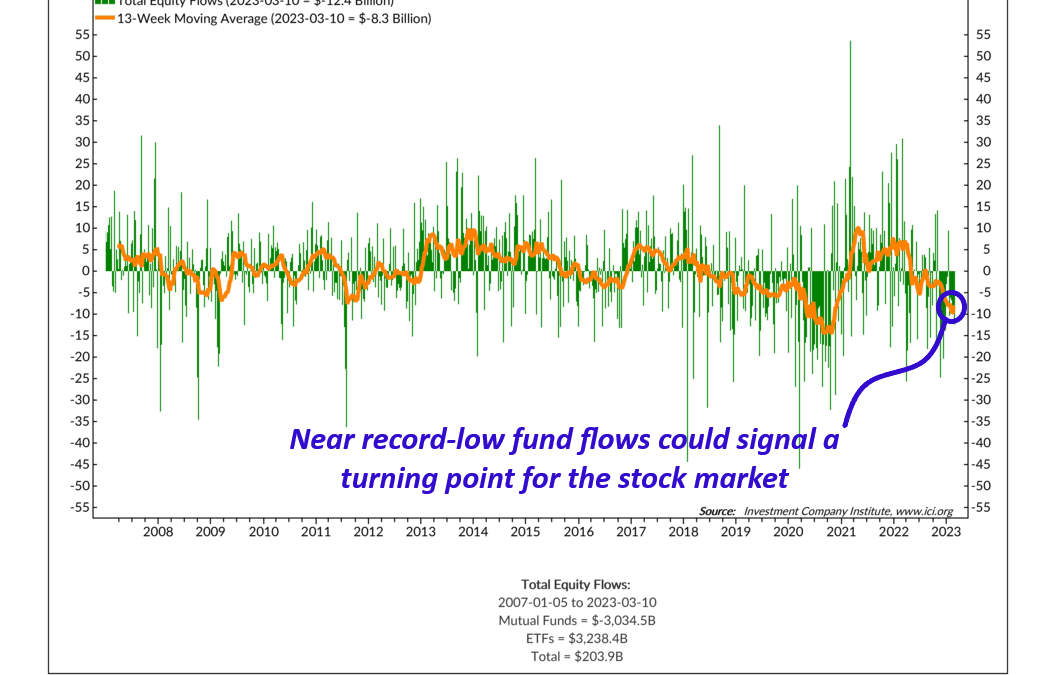Viewport: 1056px width, 675px height.
Task: Select the ETFs = $3,238.4B line
Action: (576, 638)
